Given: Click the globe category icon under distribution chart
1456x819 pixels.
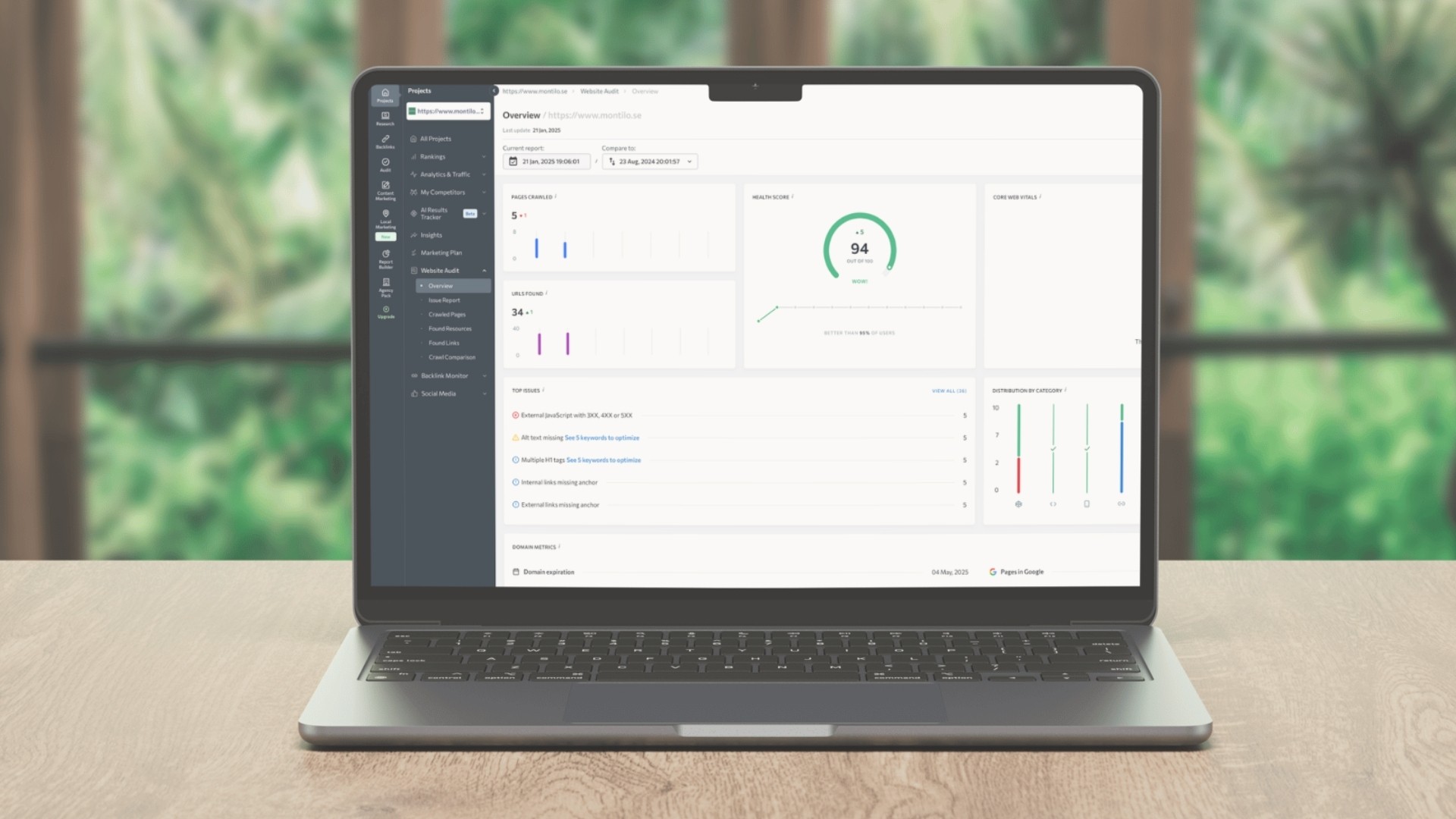Looking at the screenshot, I should (1018, 504).
